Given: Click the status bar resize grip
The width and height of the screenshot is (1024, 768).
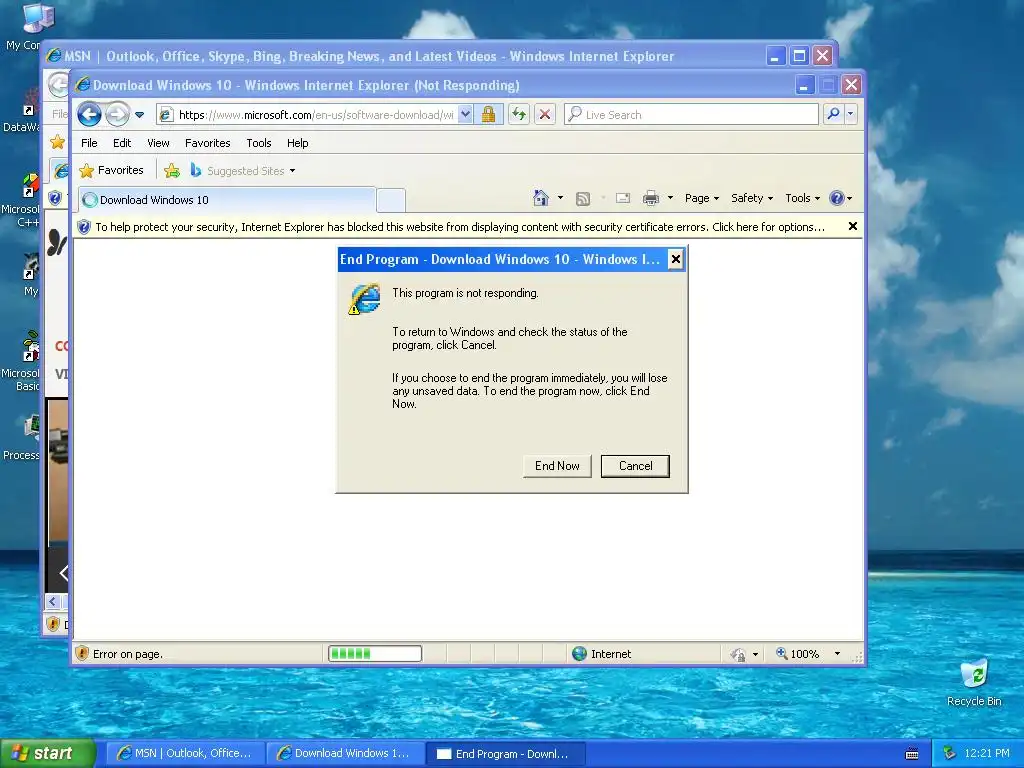Looking at the screenshot, I should pos(857,656).
